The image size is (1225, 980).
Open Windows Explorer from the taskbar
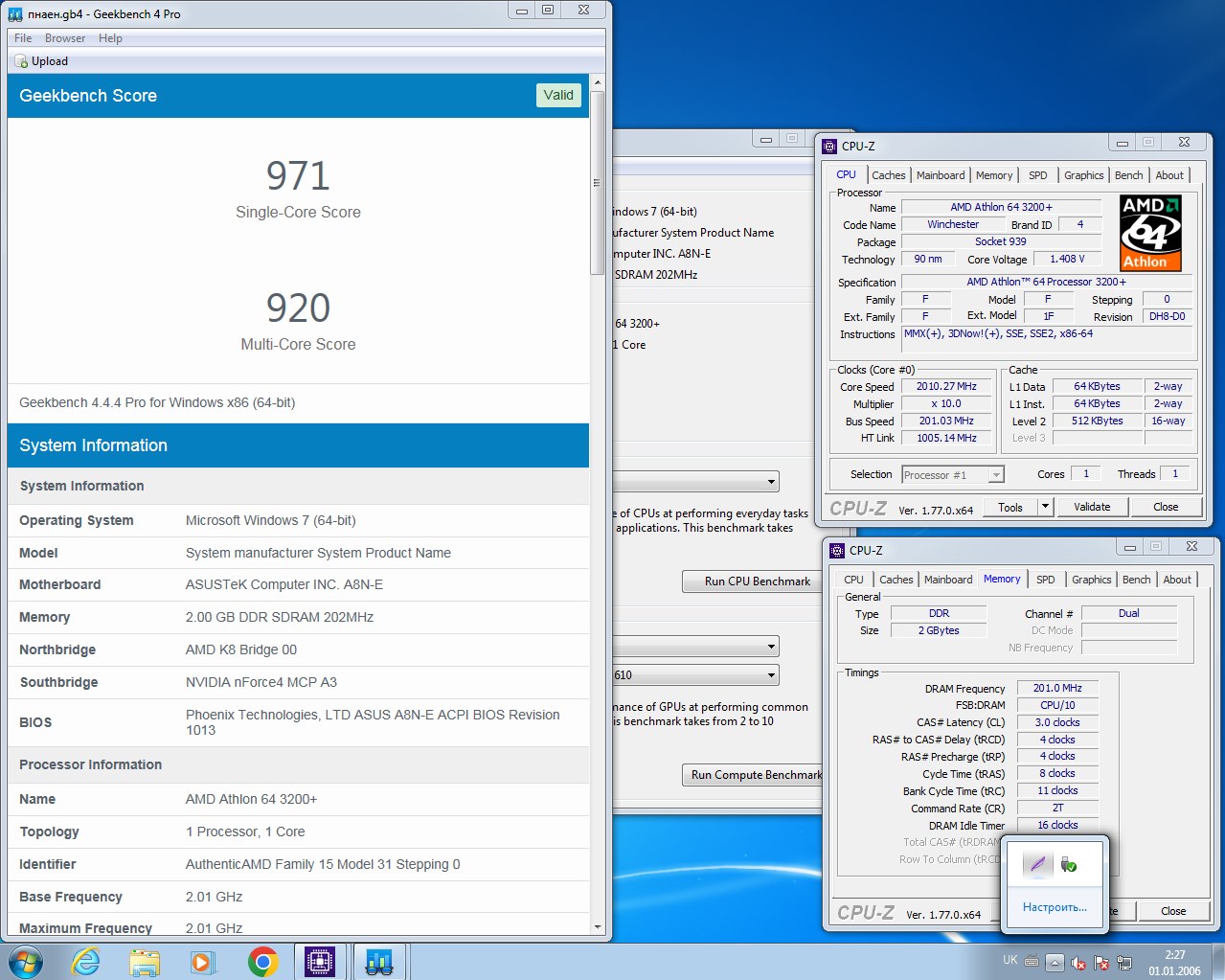tap(145, 962)
